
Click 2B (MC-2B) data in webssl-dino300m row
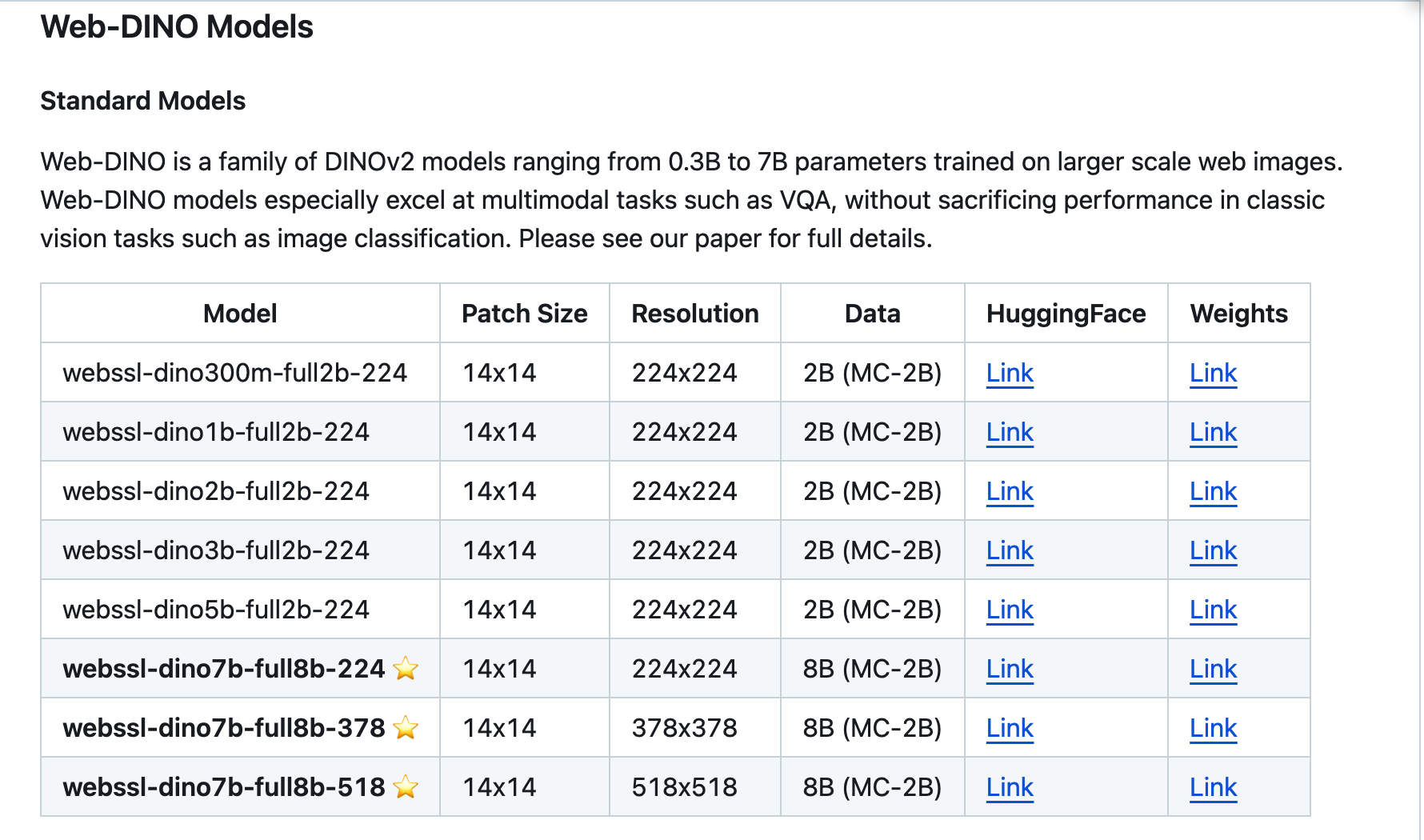[873, 373]
